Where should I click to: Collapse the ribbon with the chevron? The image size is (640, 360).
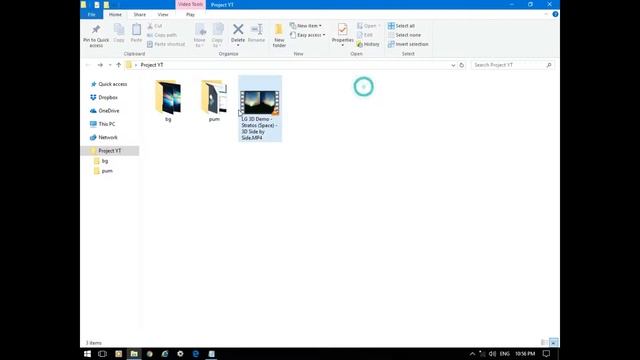(546, 14)
